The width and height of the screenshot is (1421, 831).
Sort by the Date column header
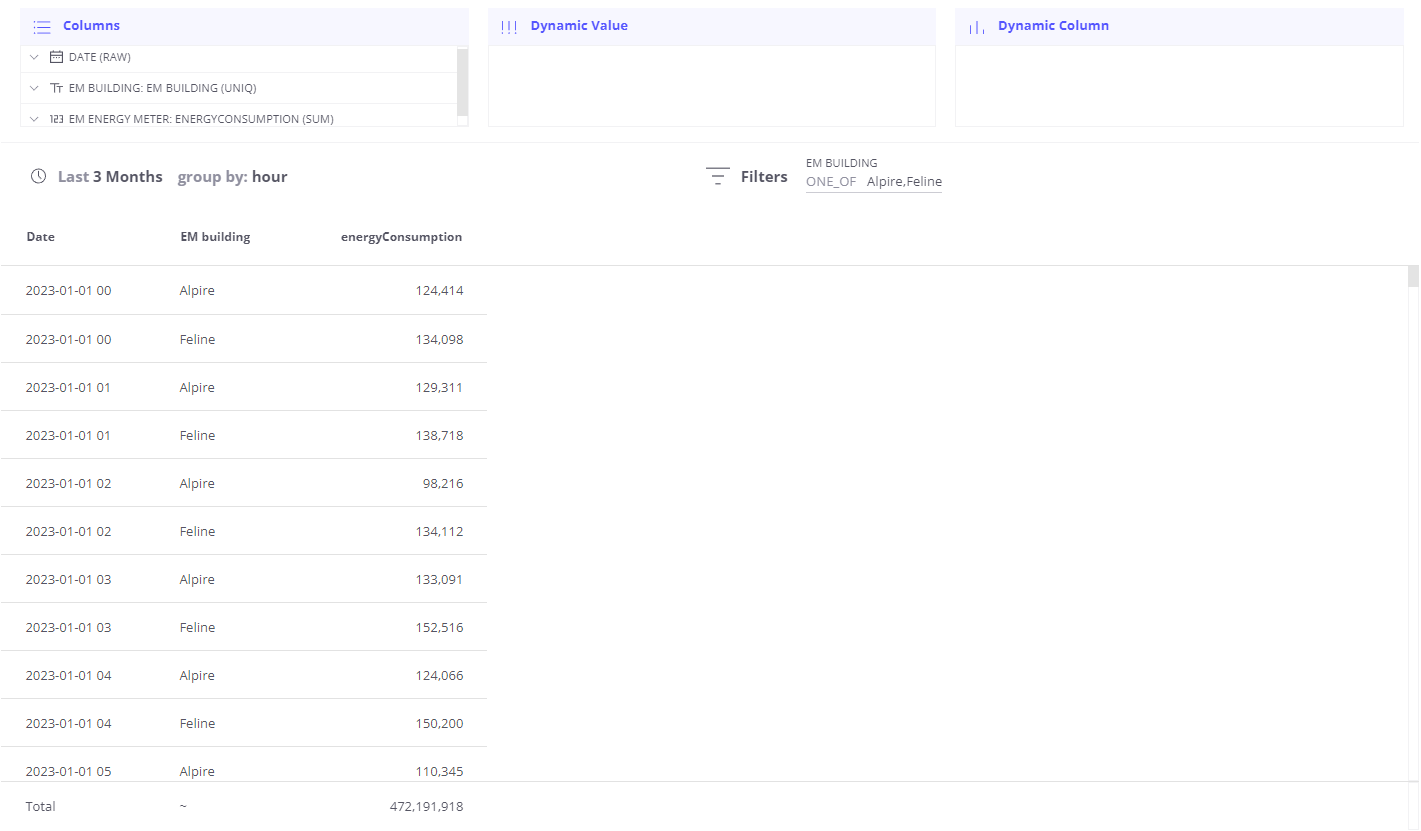point(41,237)
